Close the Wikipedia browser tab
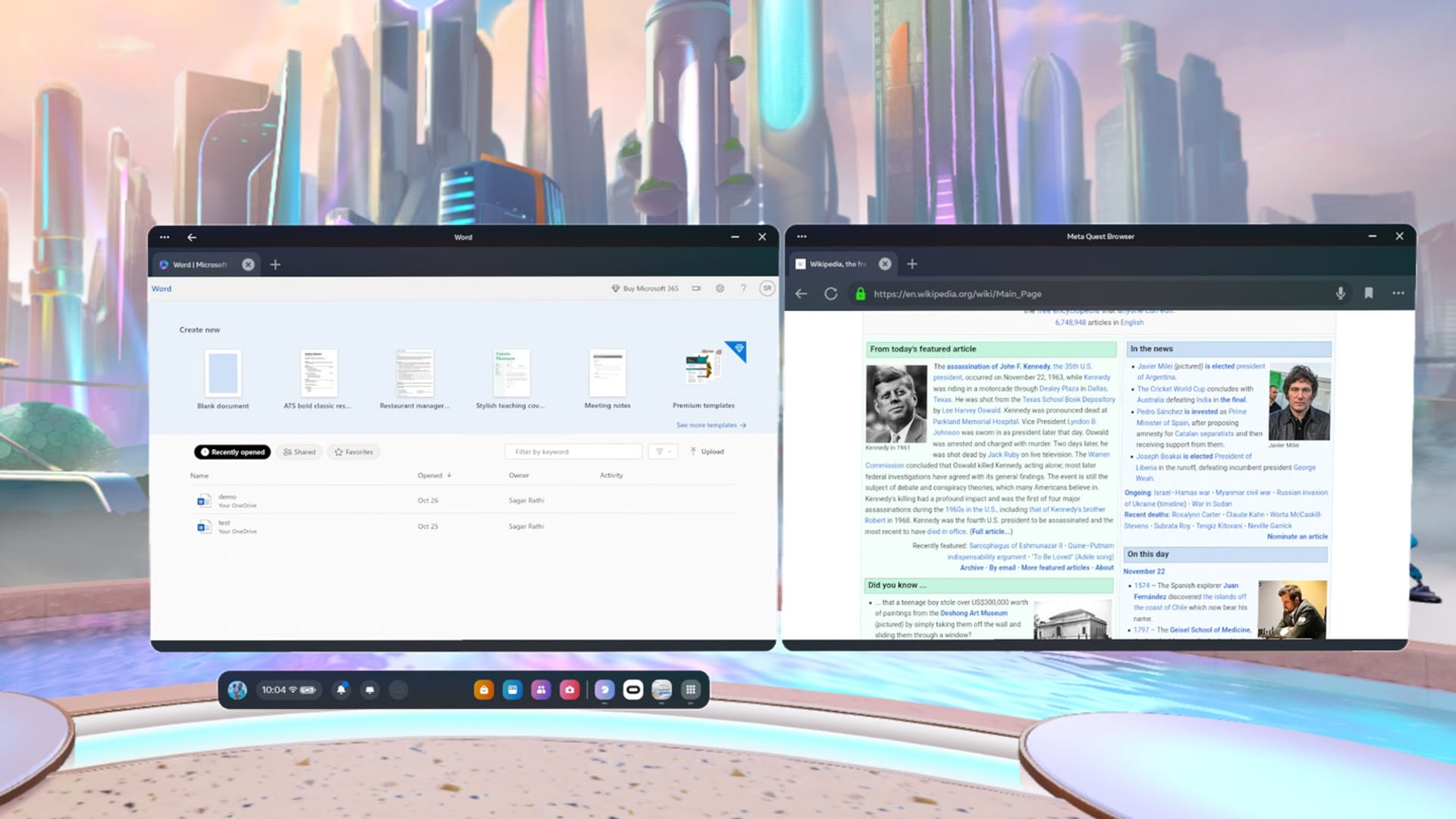The image size is (1456, 819). click(x=885, y=264)
